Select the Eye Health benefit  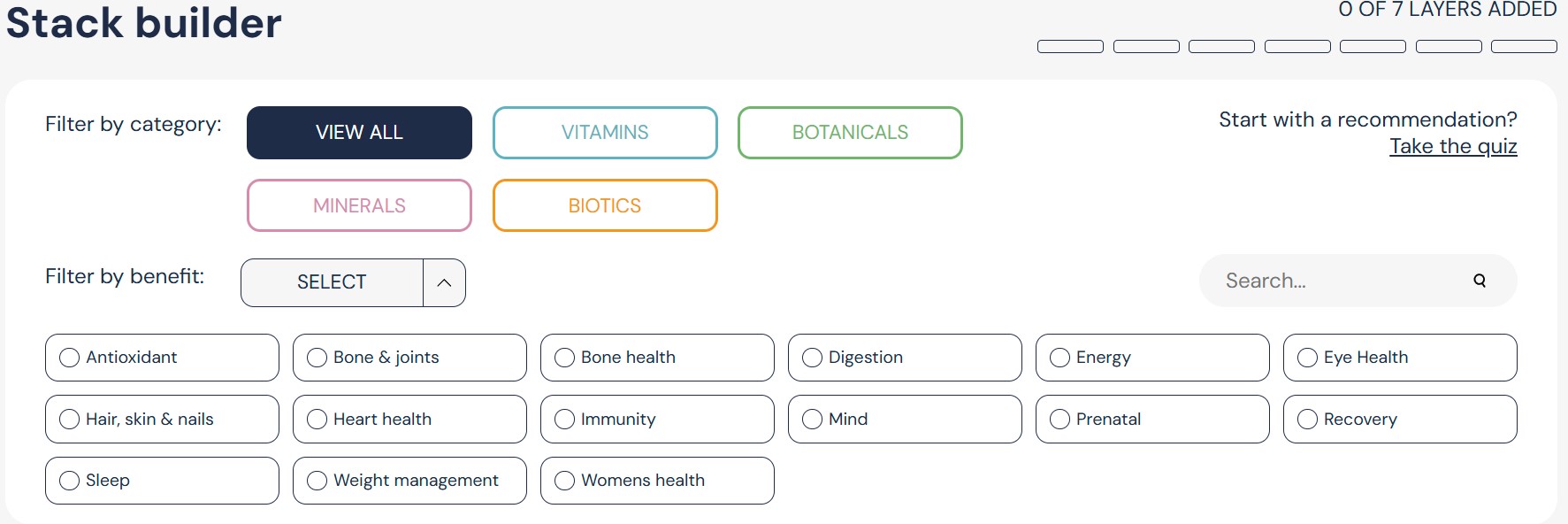tap(1400, 358)
